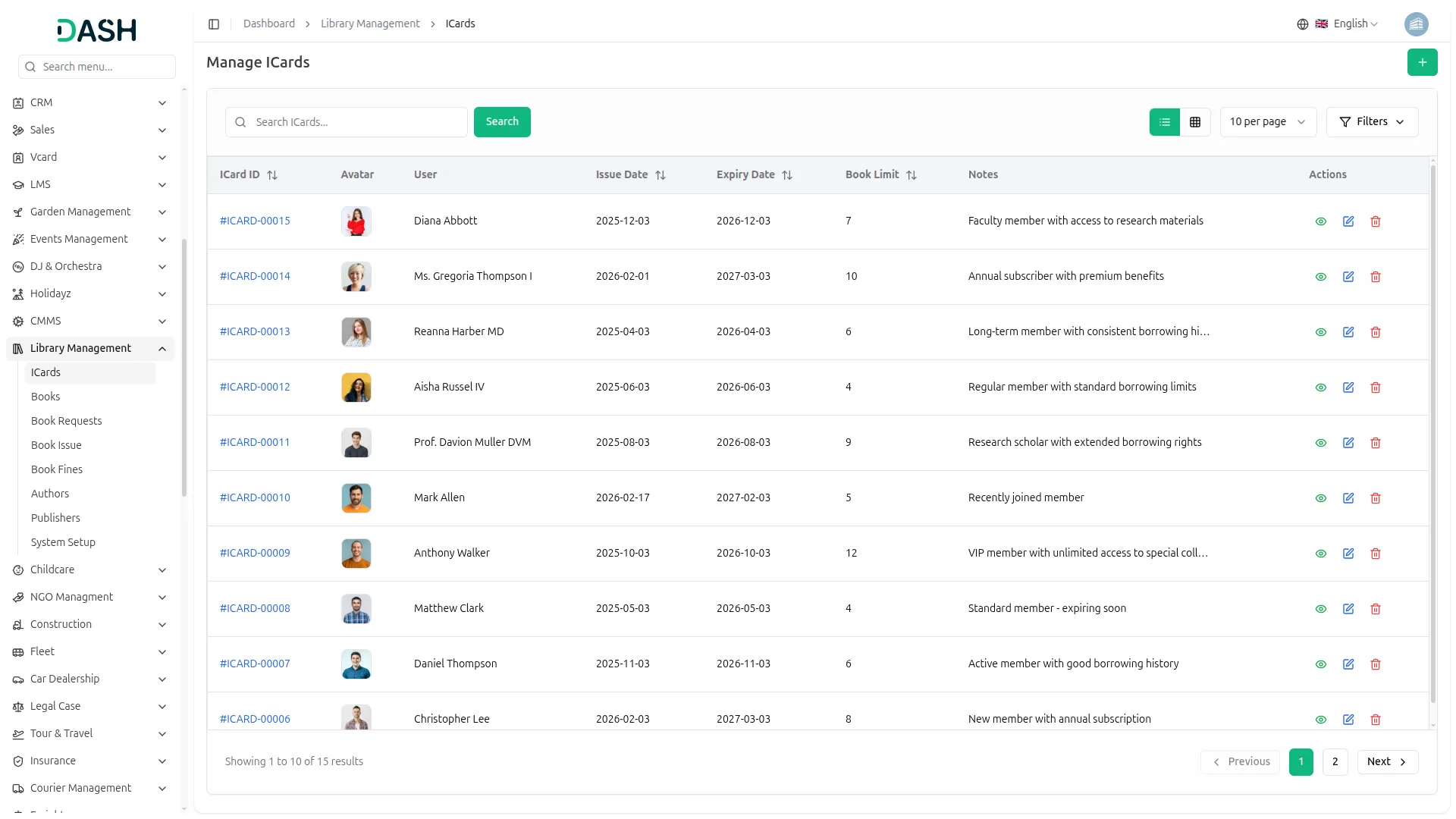Switch to grid view layout
This screenshot has height=819, width=1456.
click(1195, 122)
